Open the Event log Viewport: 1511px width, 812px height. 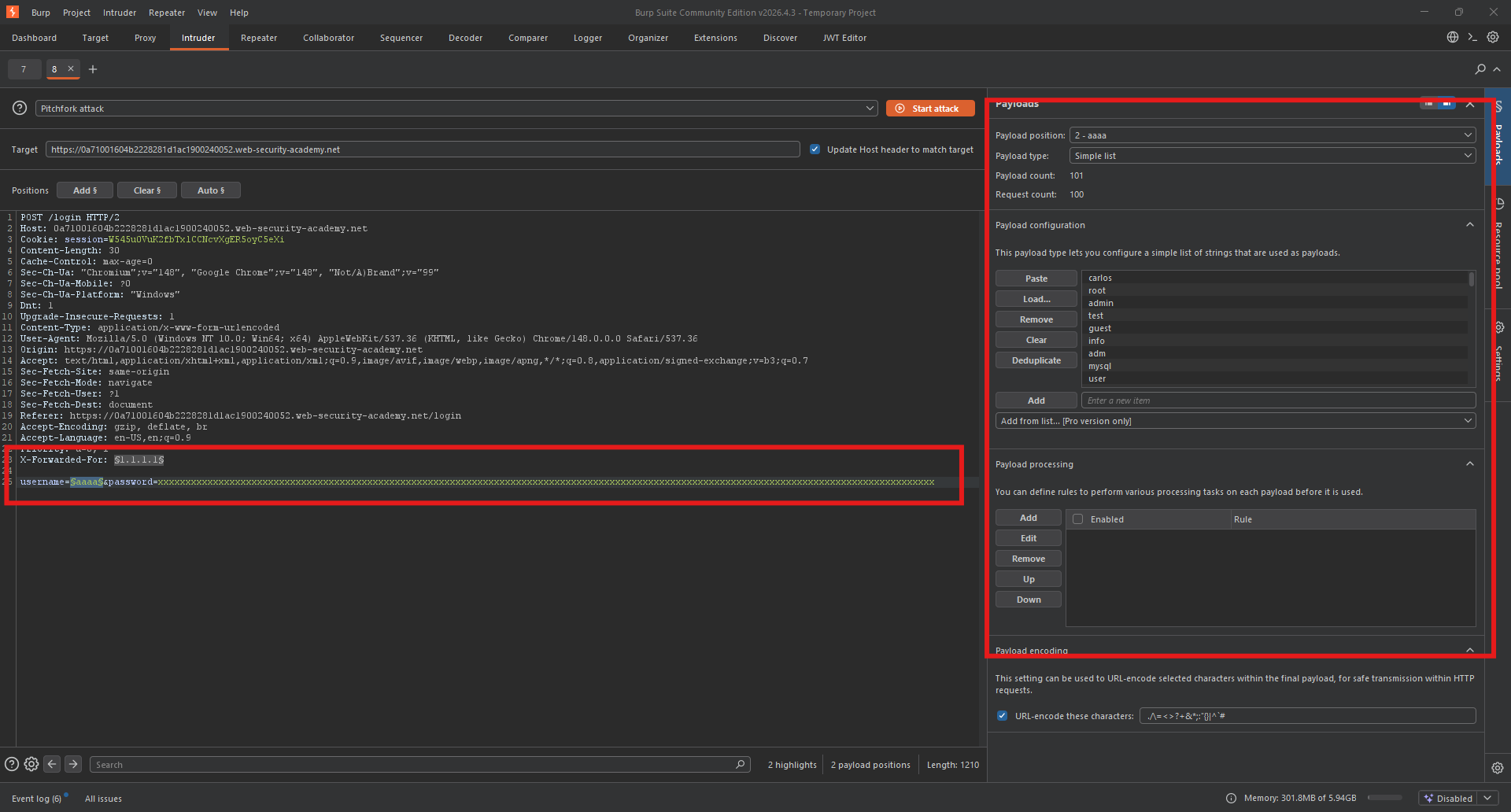click(36, 799)
